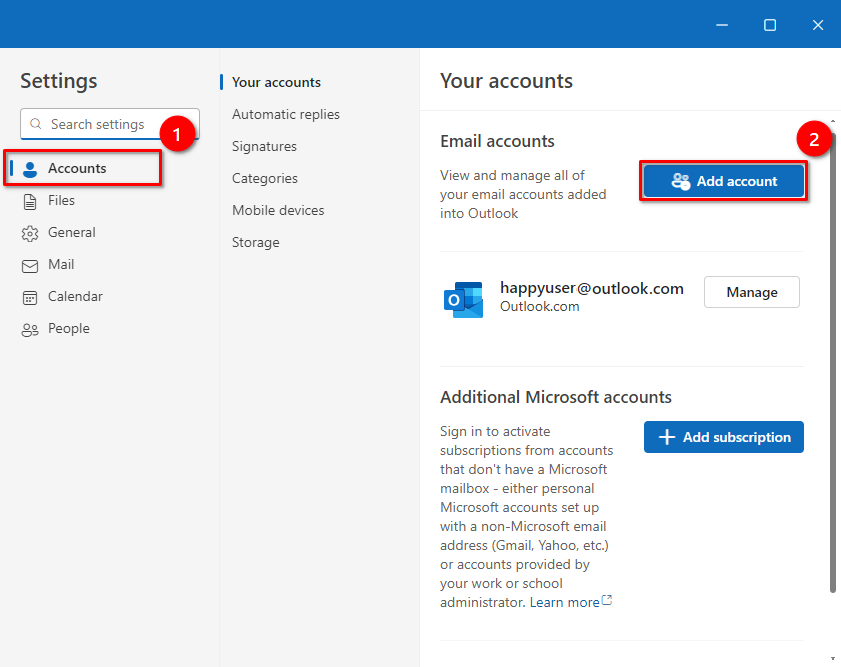The width and height of the screenshot is (841, 667).
Task: Click the Add subscription button
Action: pos(724,437)
